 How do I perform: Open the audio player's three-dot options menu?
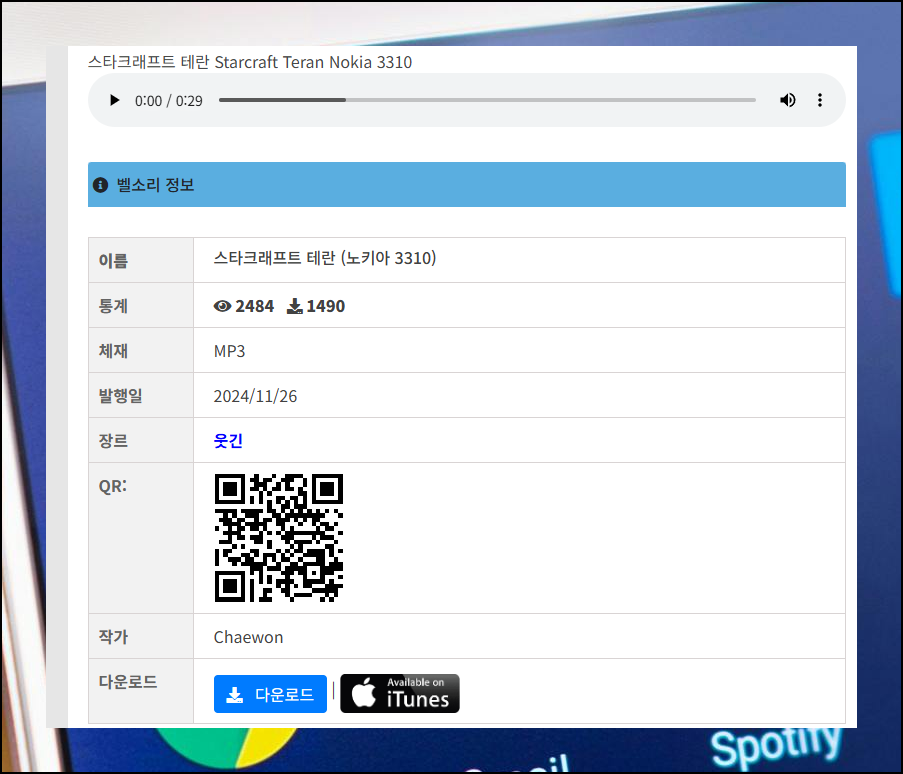pos(819,100)
